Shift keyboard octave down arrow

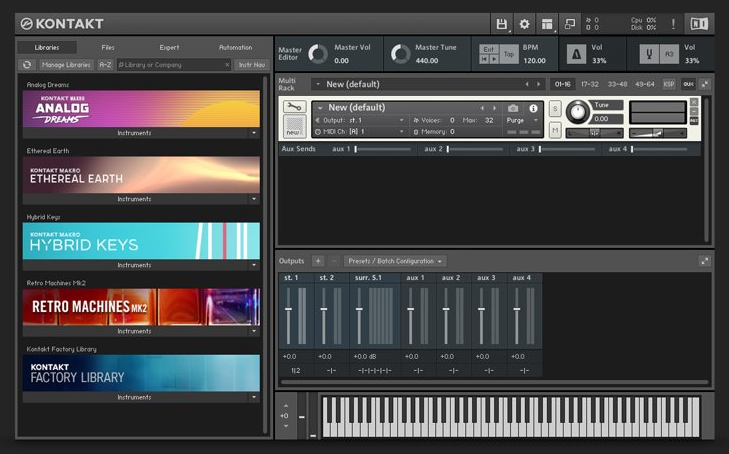tap(285, 426)
